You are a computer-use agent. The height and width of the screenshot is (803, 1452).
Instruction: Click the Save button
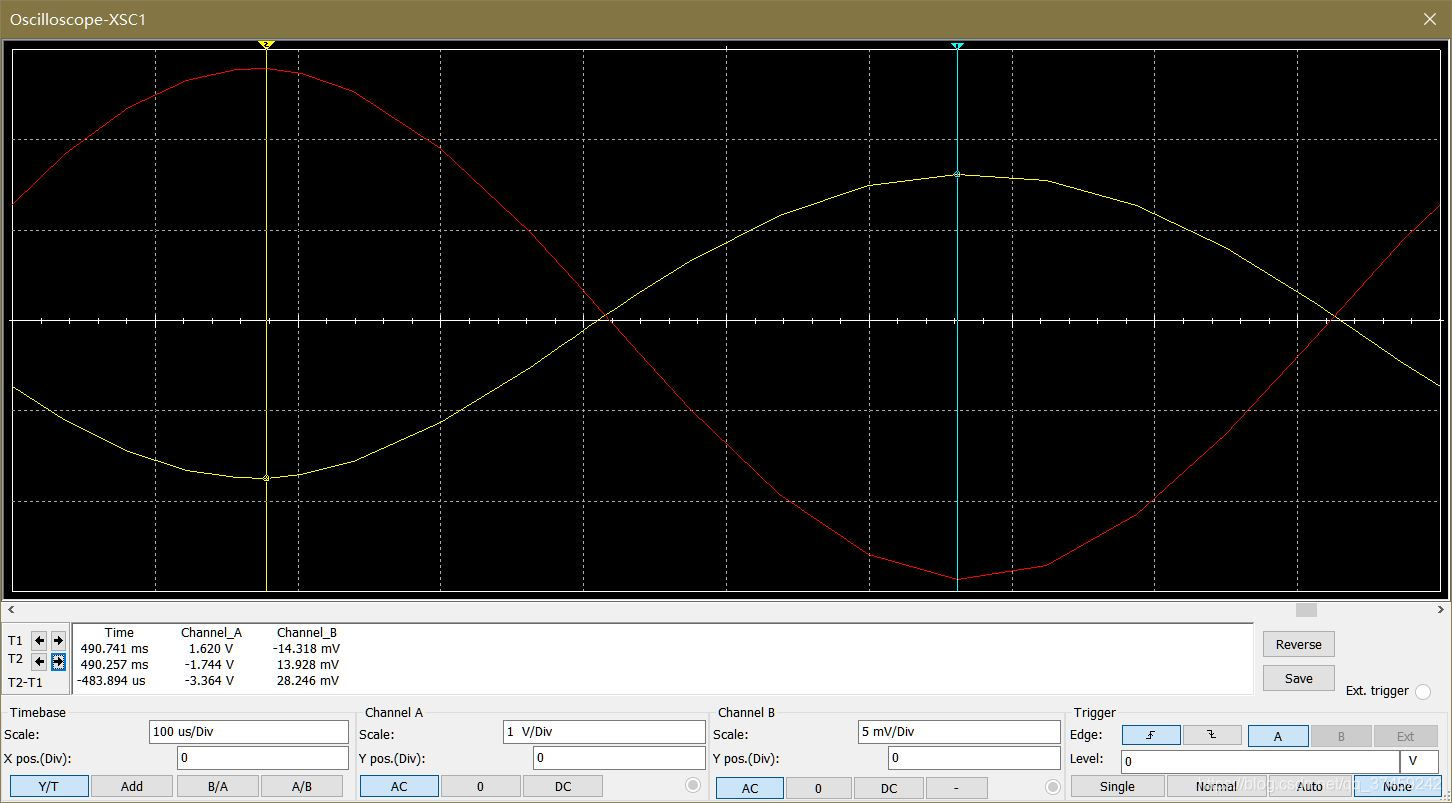click(x=1298, y=678)
